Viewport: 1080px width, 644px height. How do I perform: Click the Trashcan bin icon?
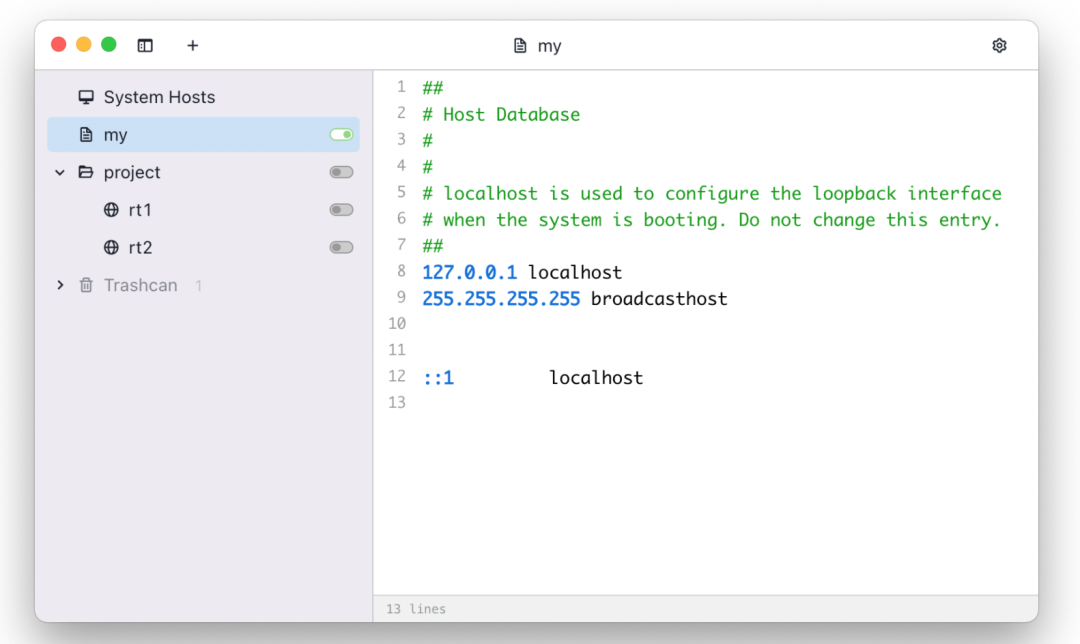pyautogui.click(x=86, y=285)
